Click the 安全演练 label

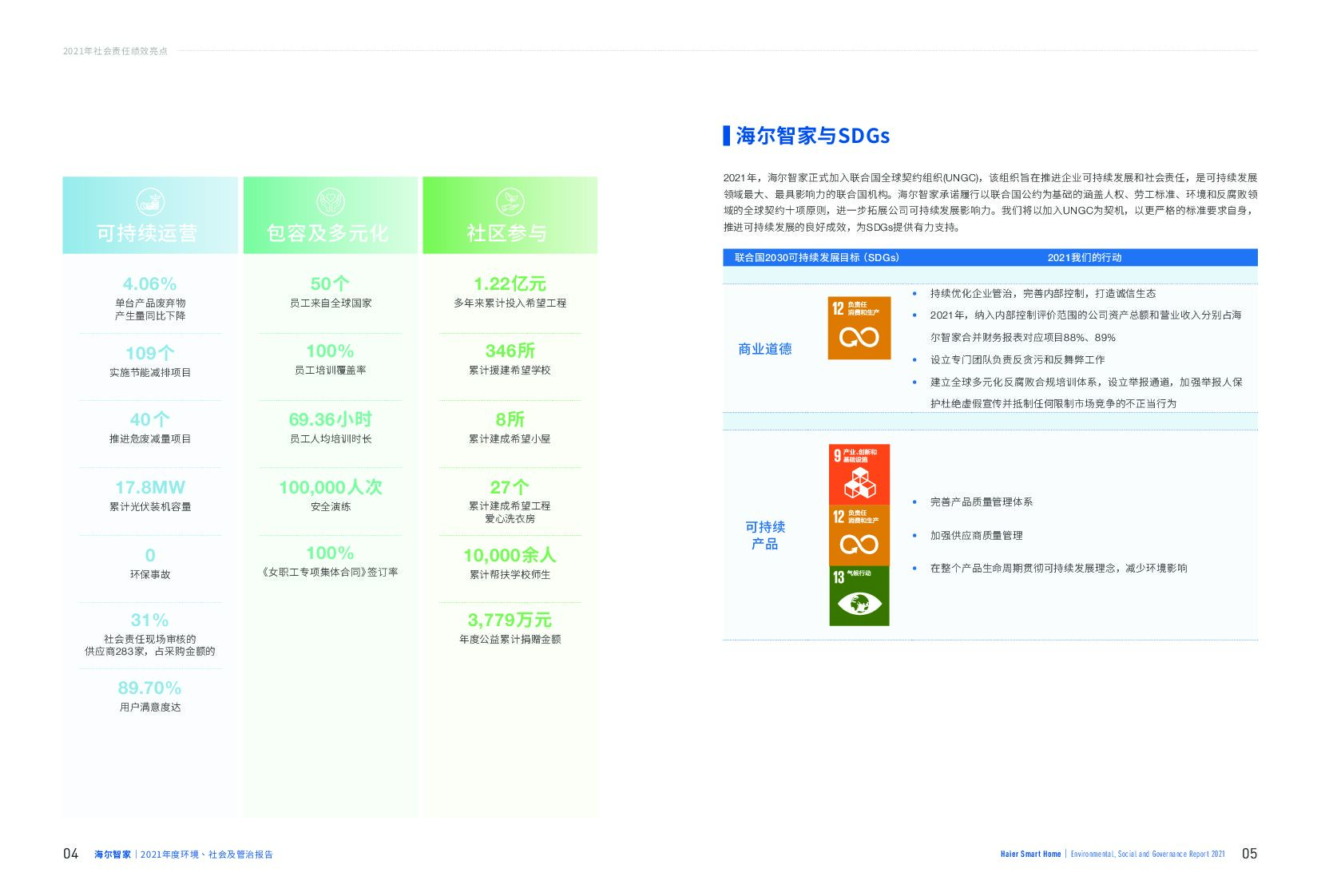pyautogui.click(x=331, y=506)
